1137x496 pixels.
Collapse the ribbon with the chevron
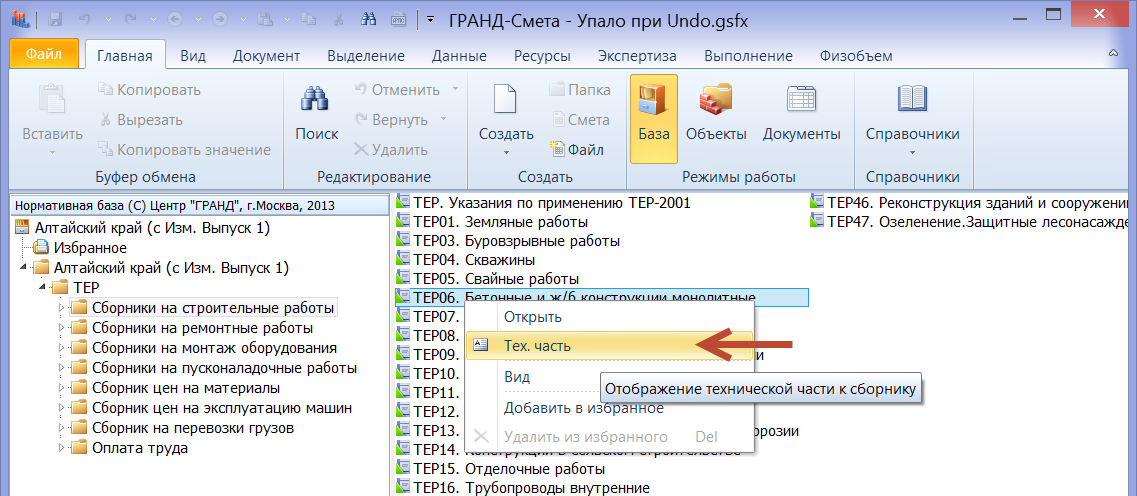coord(1112,54)
